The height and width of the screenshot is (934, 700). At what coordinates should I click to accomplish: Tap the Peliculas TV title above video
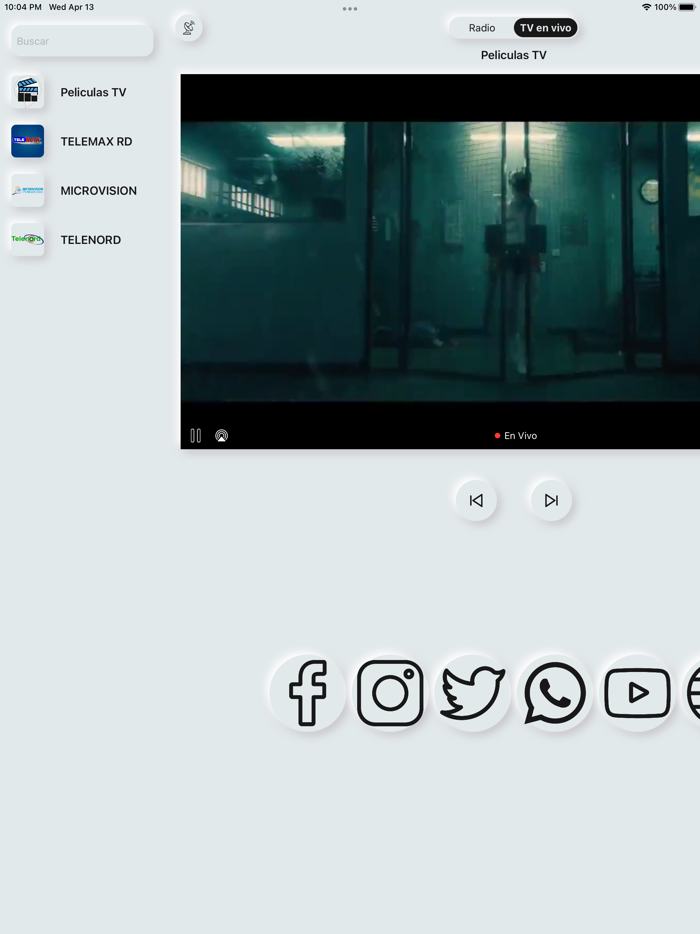coord(514,55)
